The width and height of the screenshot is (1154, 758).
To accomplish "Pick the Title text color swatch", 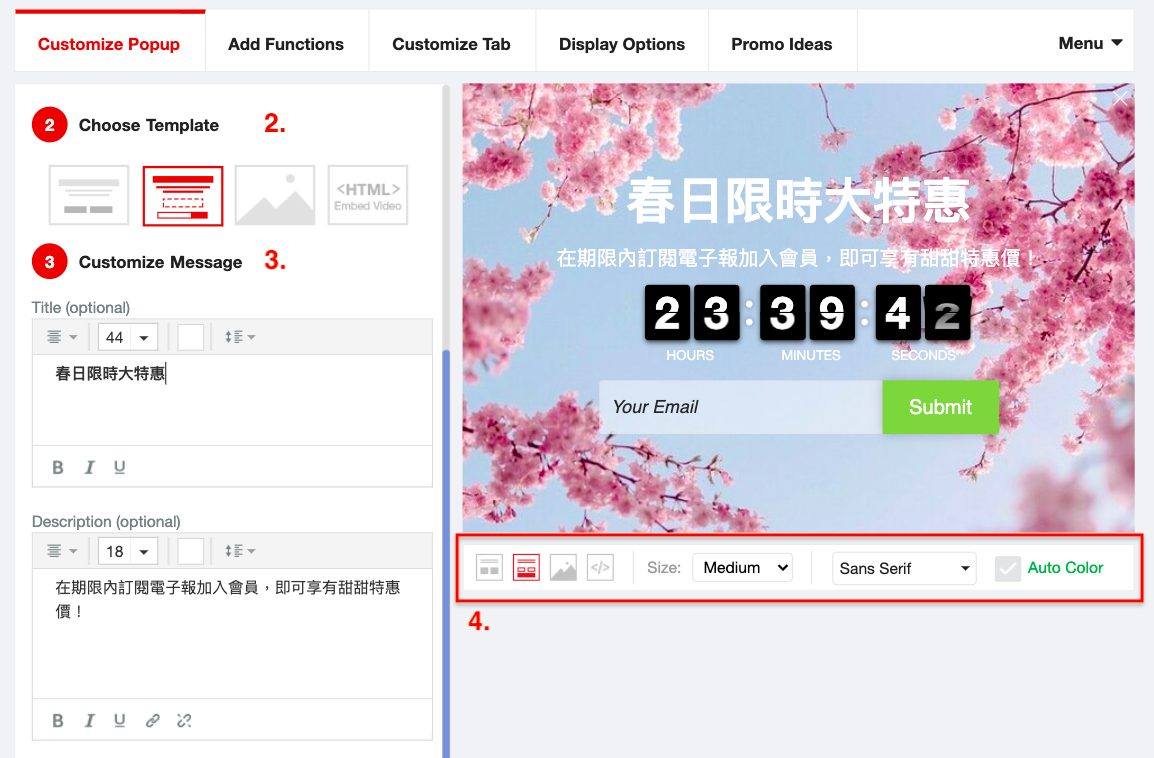I will 191,337.
